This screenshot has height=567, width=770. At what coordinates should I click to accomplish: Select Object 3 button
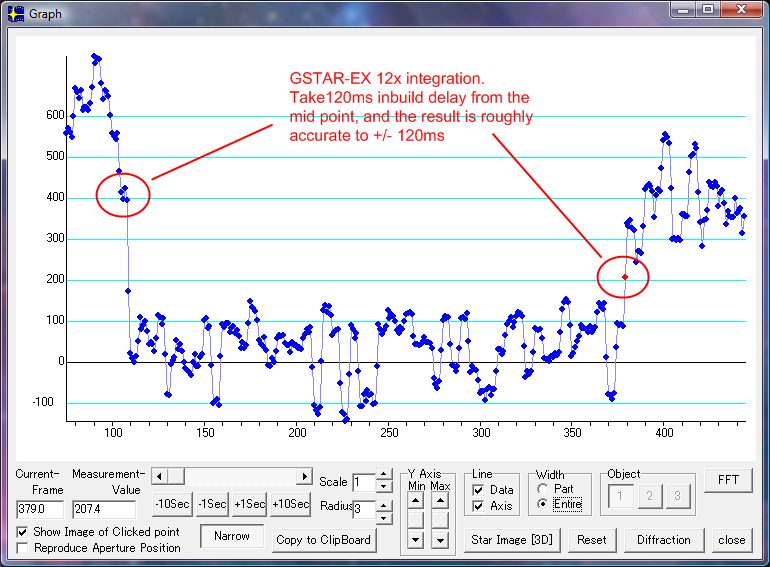click(x=677, y=496)
